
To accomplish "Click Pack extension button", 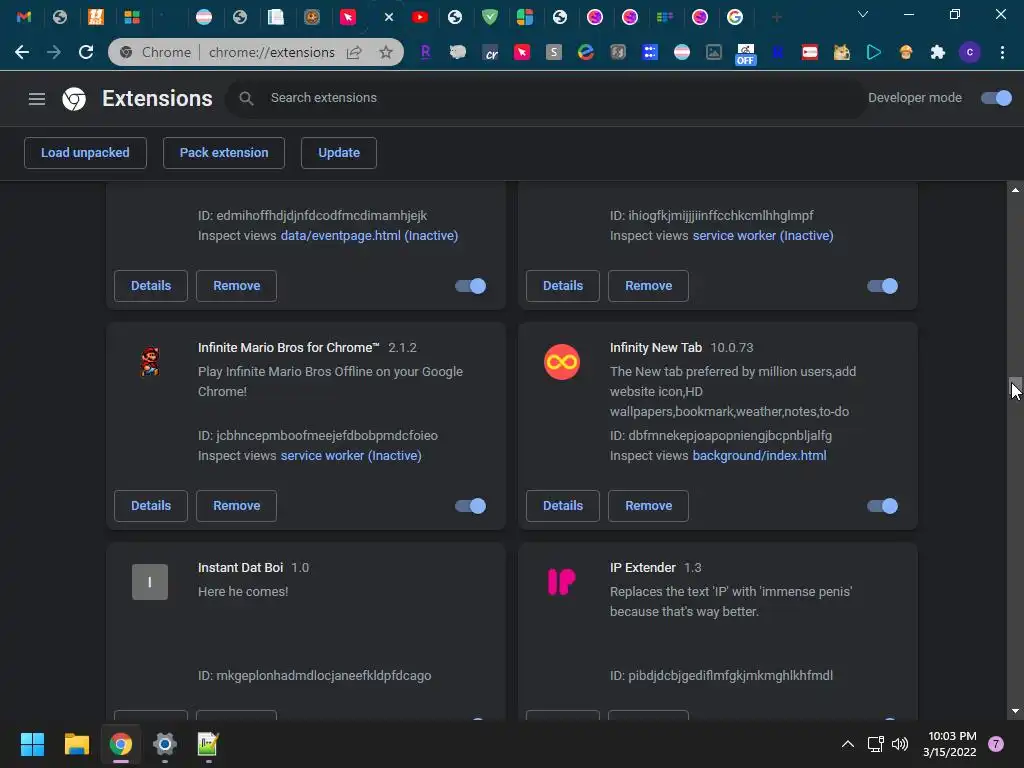I will point(223,153).
